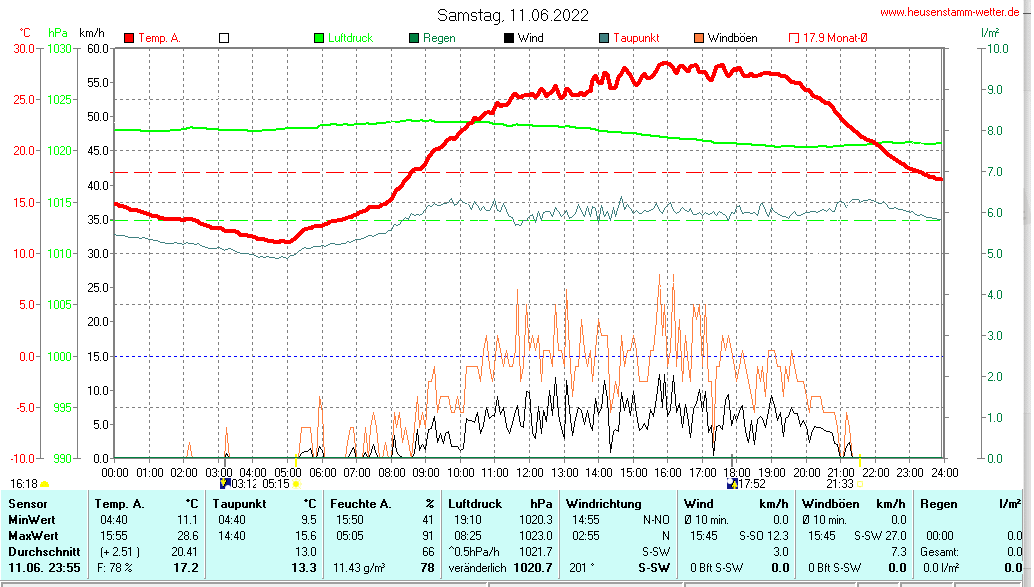The height and width of the screenshot is (587, 1034).
Task: Click the dark green Regen legend square
Action: pos(414,38)
